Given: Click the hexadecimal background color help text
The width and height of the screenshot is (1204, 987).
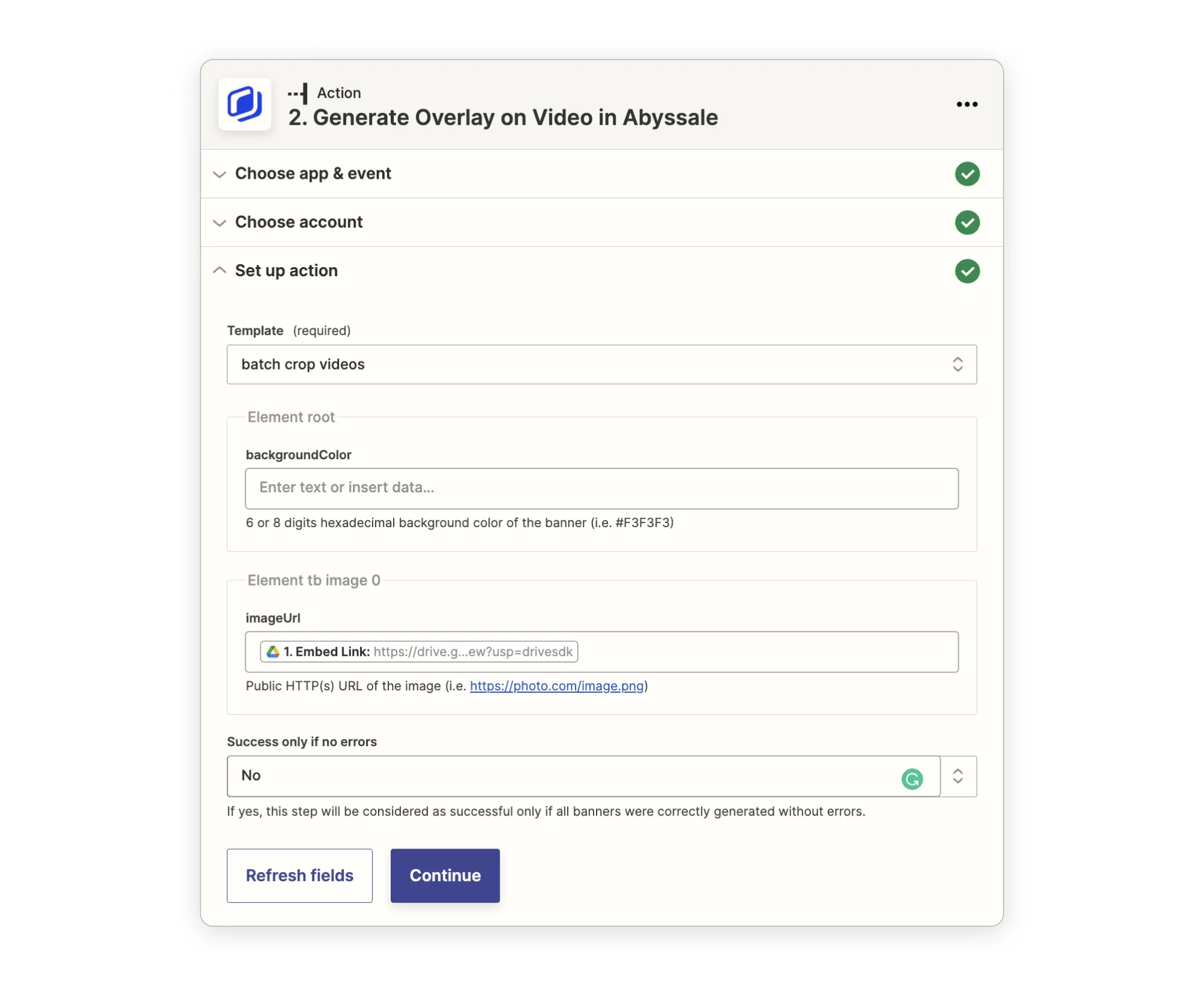Looking at the screenshot, I should 459,522.
